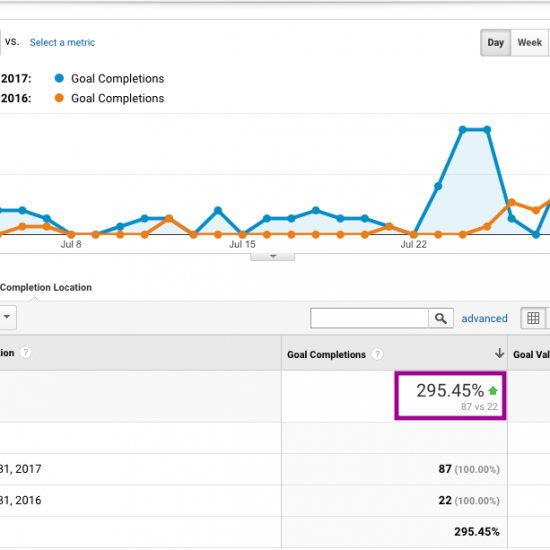Switch graph to Week view
Screen dimensions: 550x550
(529, 42)
